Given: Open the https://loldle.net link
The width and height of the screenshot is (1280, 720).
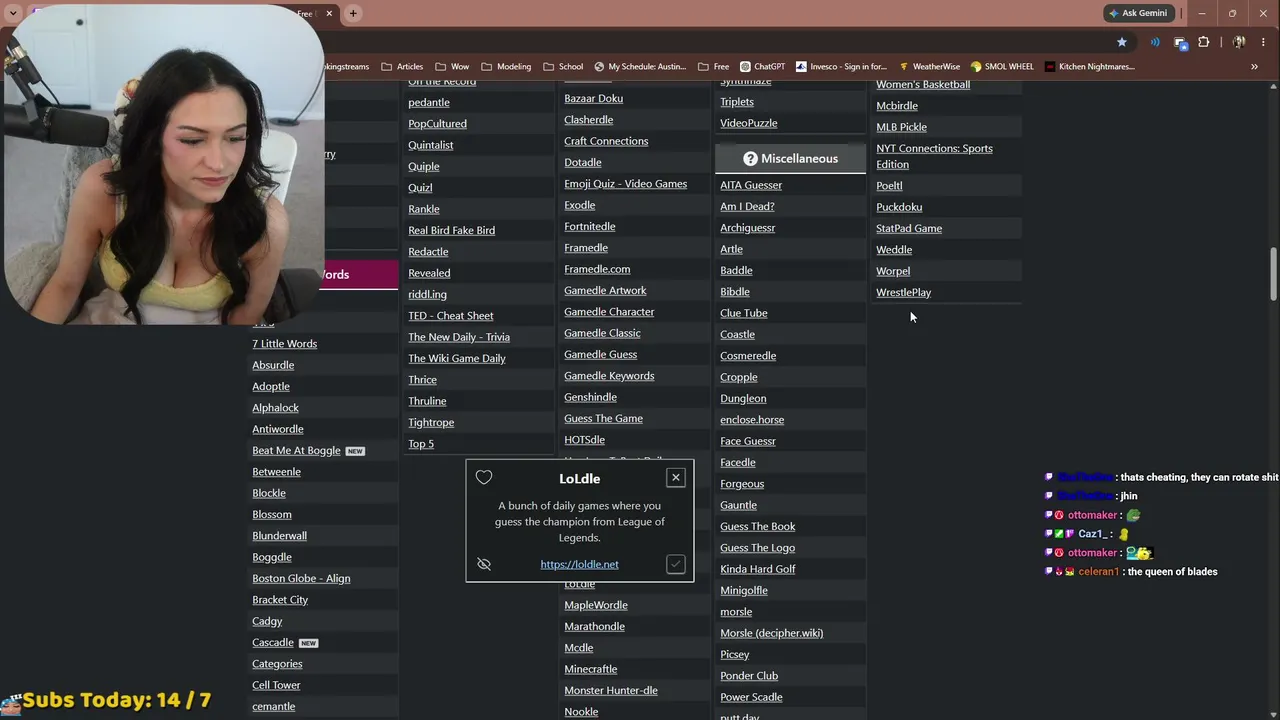Looking at the screenshot, I should [x=579, y=564].
